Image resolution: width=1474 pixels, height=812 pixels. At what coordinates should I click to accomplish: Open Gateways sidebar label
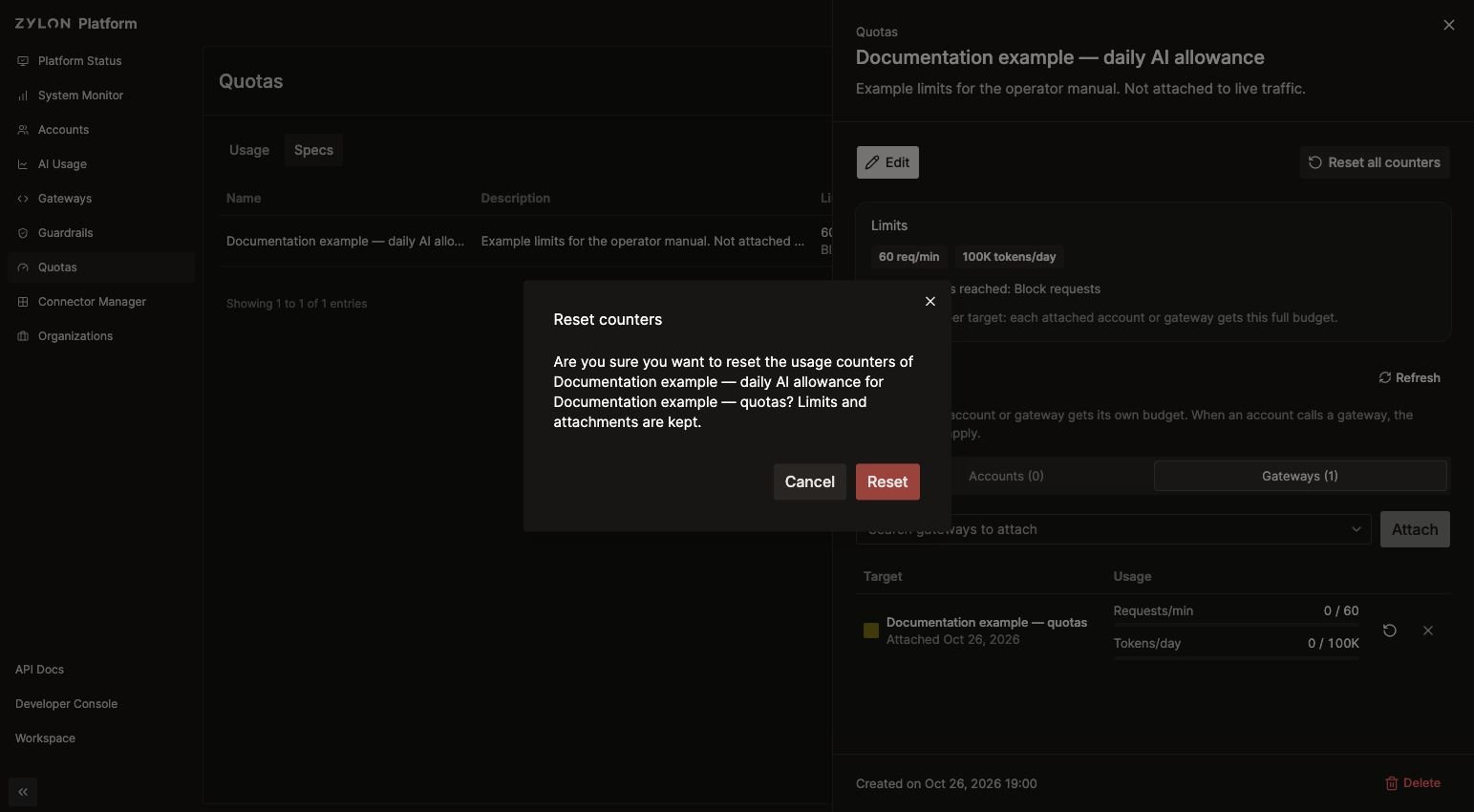[x=65, y=199]
